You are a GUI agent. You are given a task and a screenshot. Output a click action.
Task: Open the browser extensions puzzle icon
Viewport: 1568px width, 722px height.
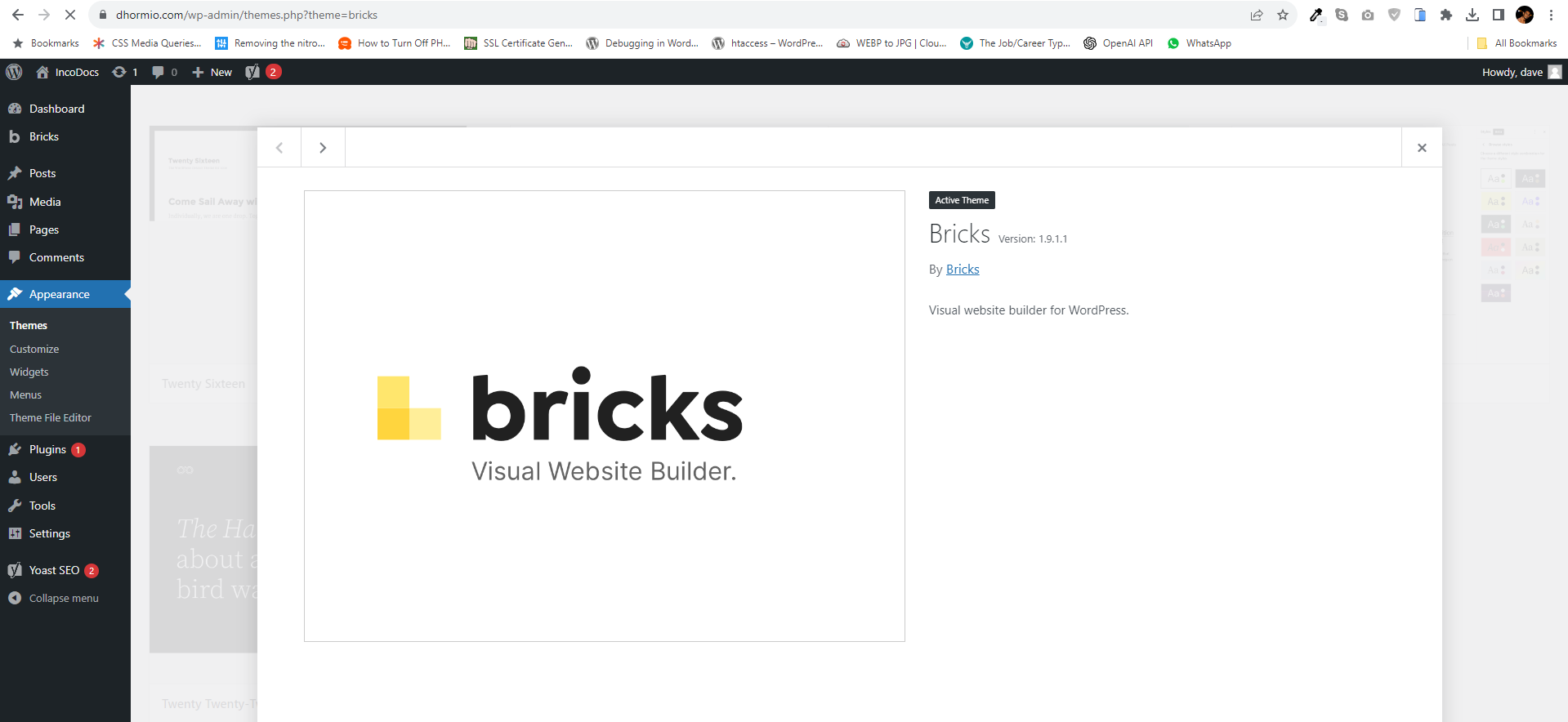click(1446, 15)
